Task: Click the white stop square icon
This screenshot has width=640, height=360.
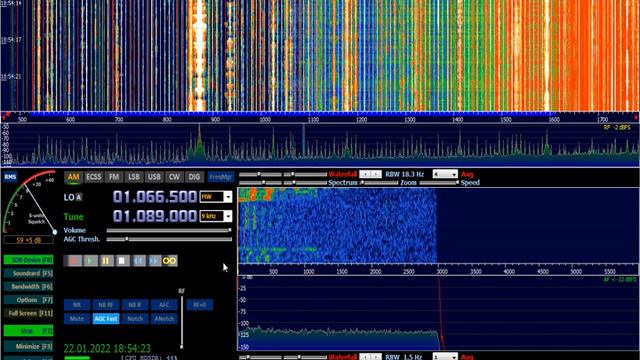Action: pyautogui.click(x=122, y=260)
